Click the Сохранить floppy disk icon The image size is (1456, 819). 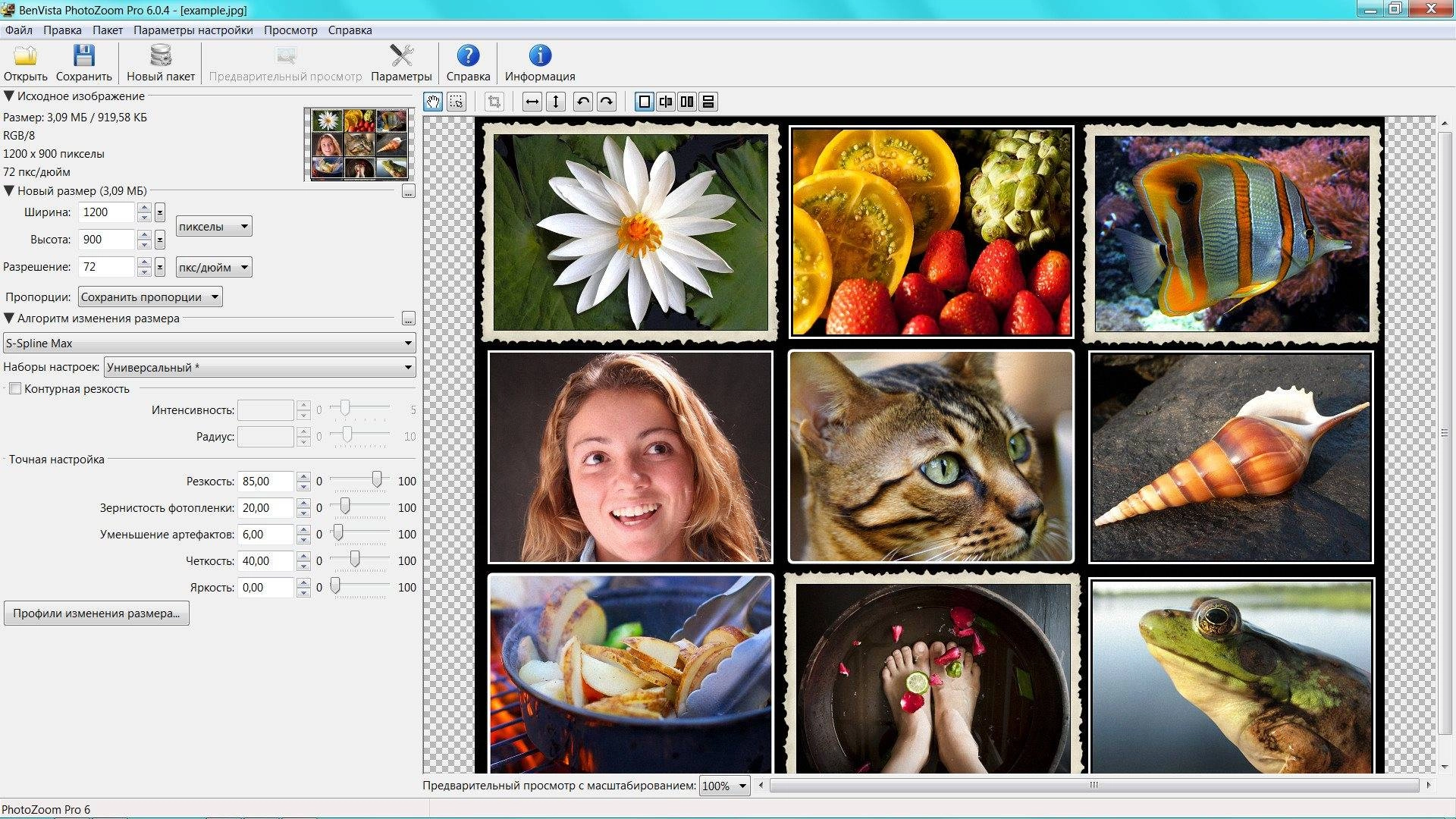(83, 55)
